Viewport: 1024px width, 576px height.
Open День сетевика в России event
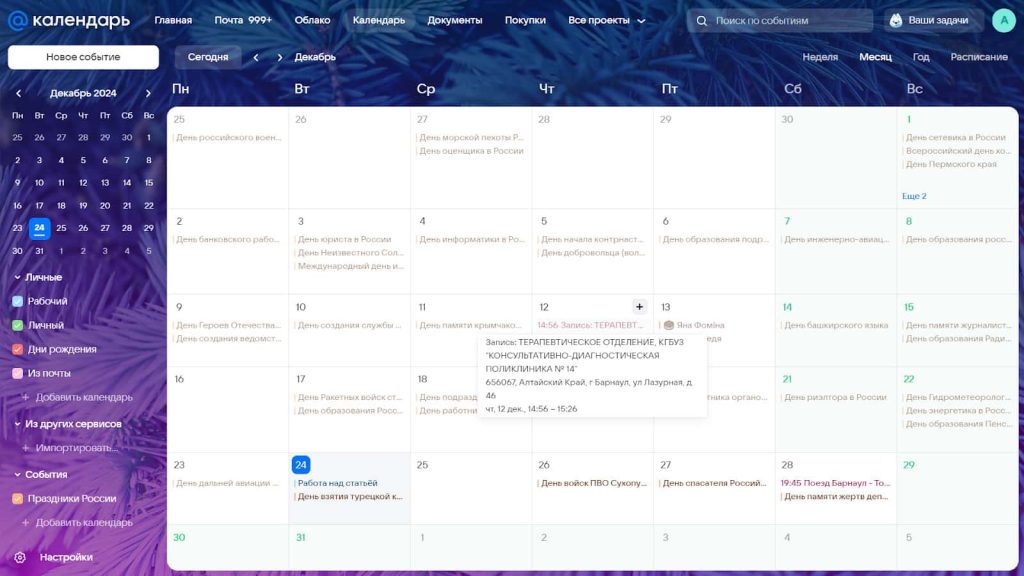tap(955, 138)
